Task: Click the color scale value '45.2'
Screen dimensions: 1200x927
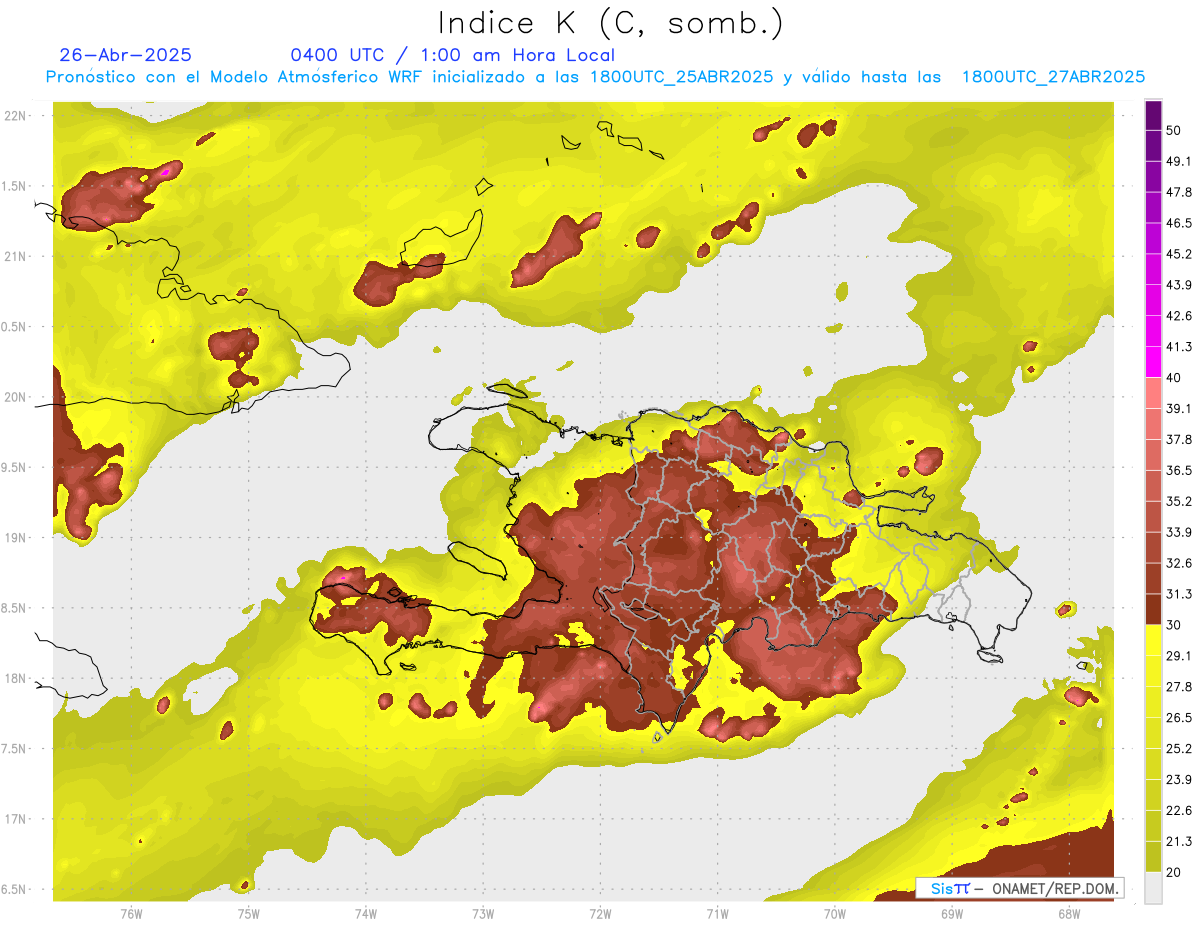Action: click(x=1179, y=254)
